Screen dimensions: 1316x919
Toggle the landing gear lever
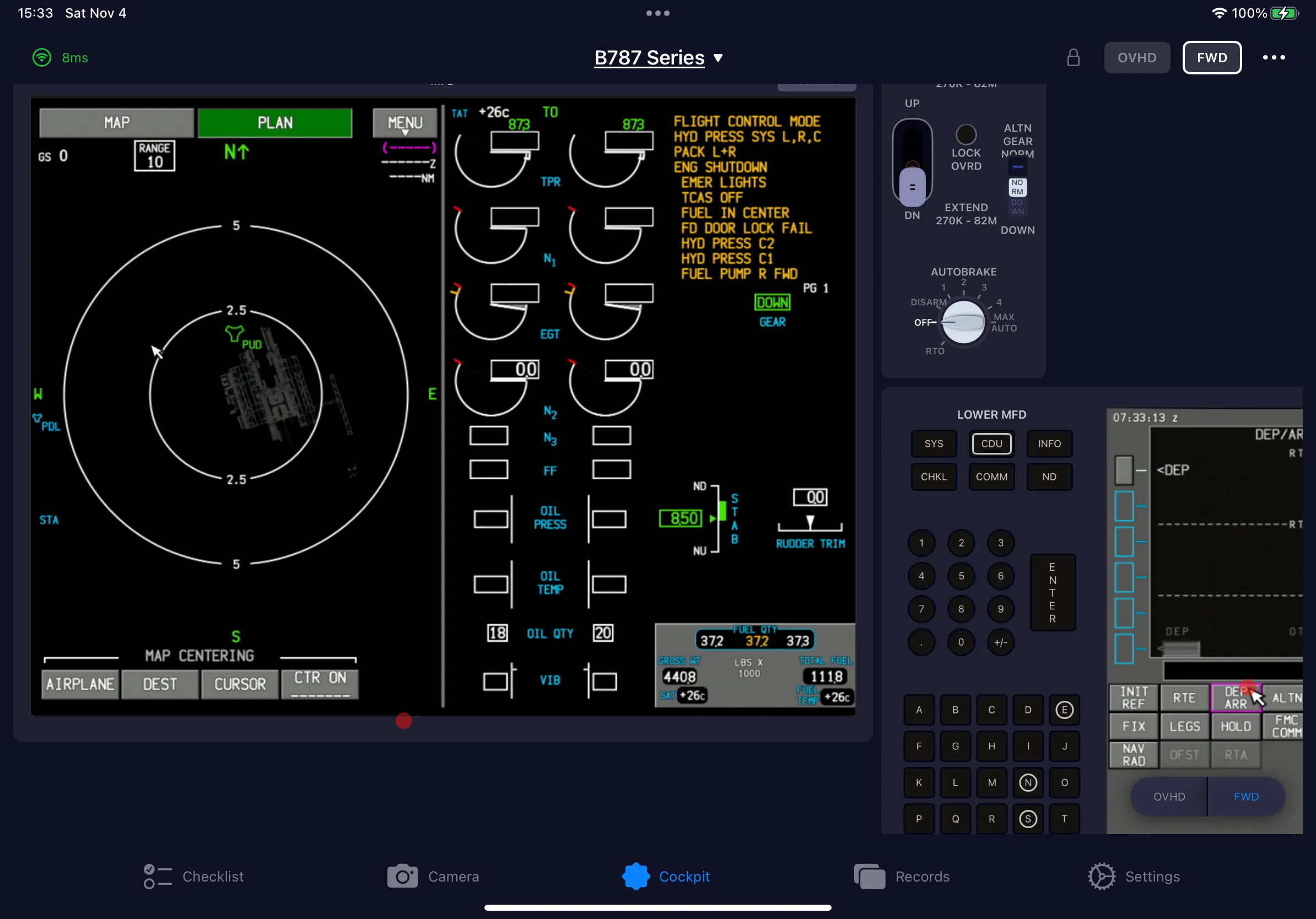[912, 163]
